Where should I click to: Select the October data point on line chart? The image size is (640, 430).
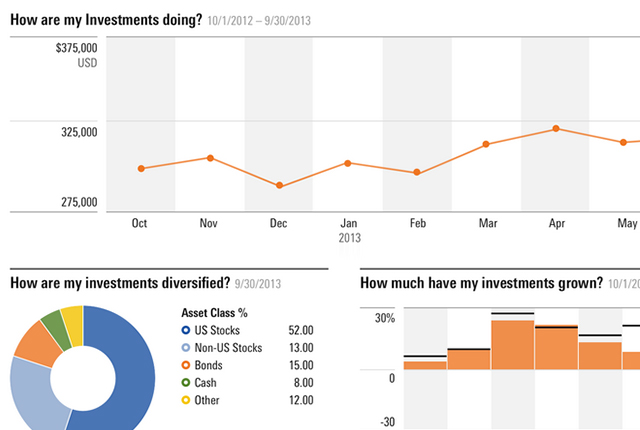(x=141, y=168)
